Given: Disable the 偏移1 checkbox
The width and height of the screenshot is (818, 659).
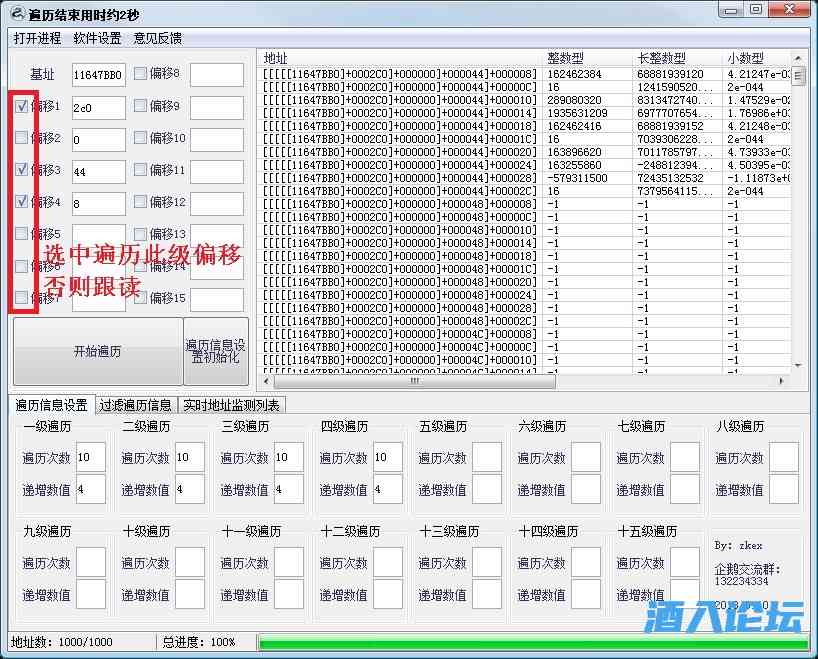Looking at the screenshot, I should [20, 107].
